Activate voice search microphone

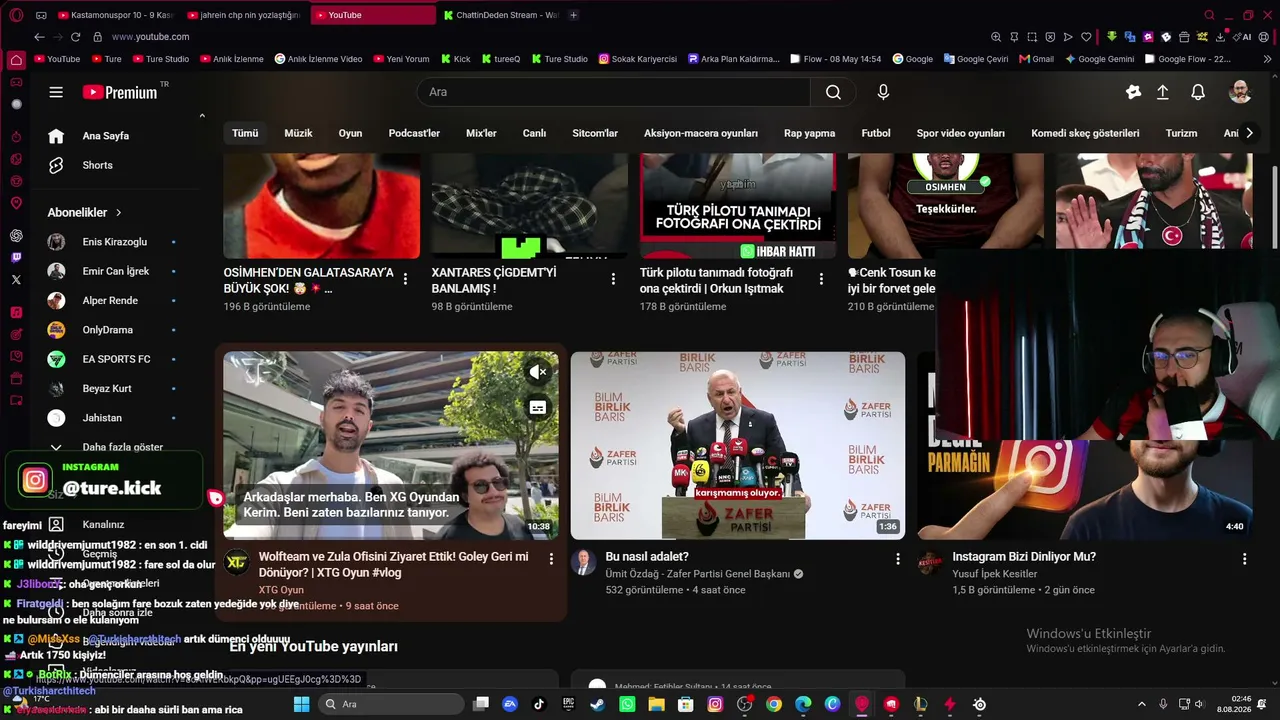click(883, 92)
